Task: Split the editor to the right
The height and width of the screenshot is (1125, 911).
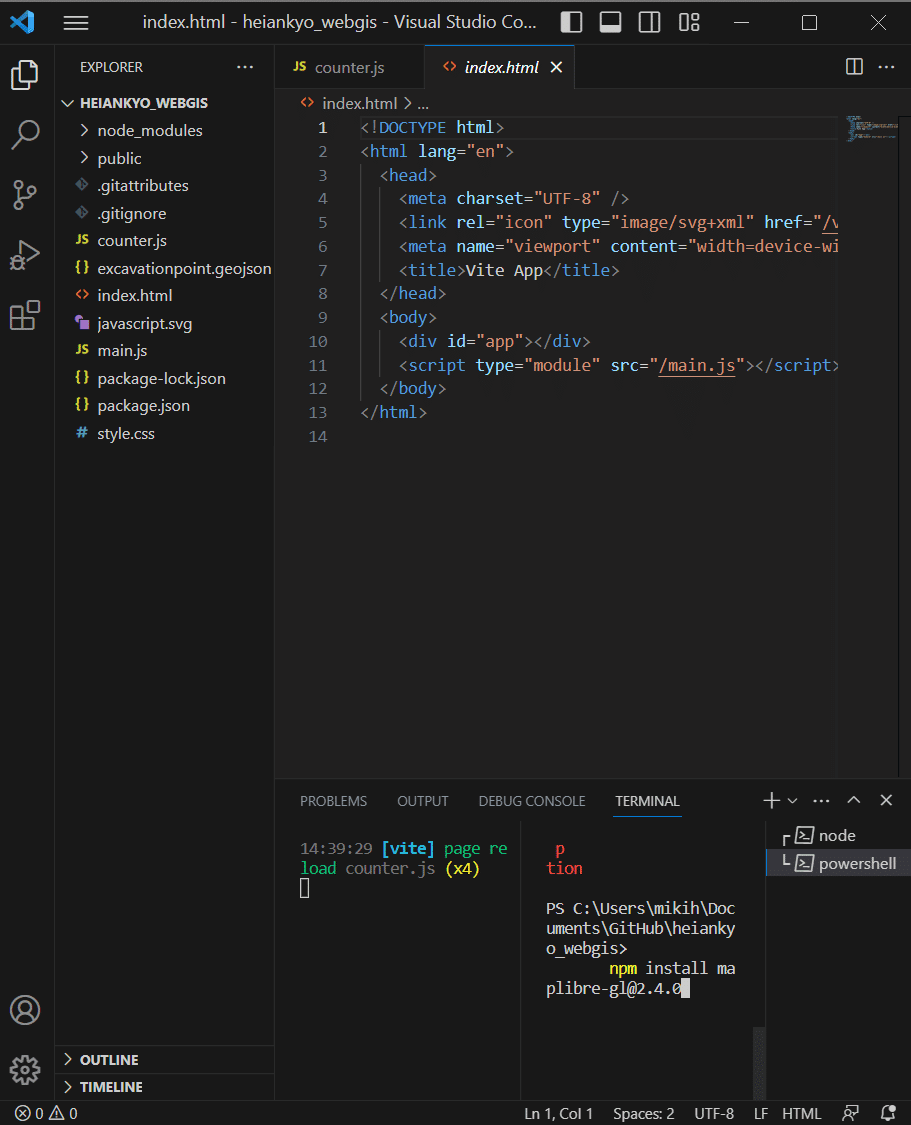Action: click(854, 67)
